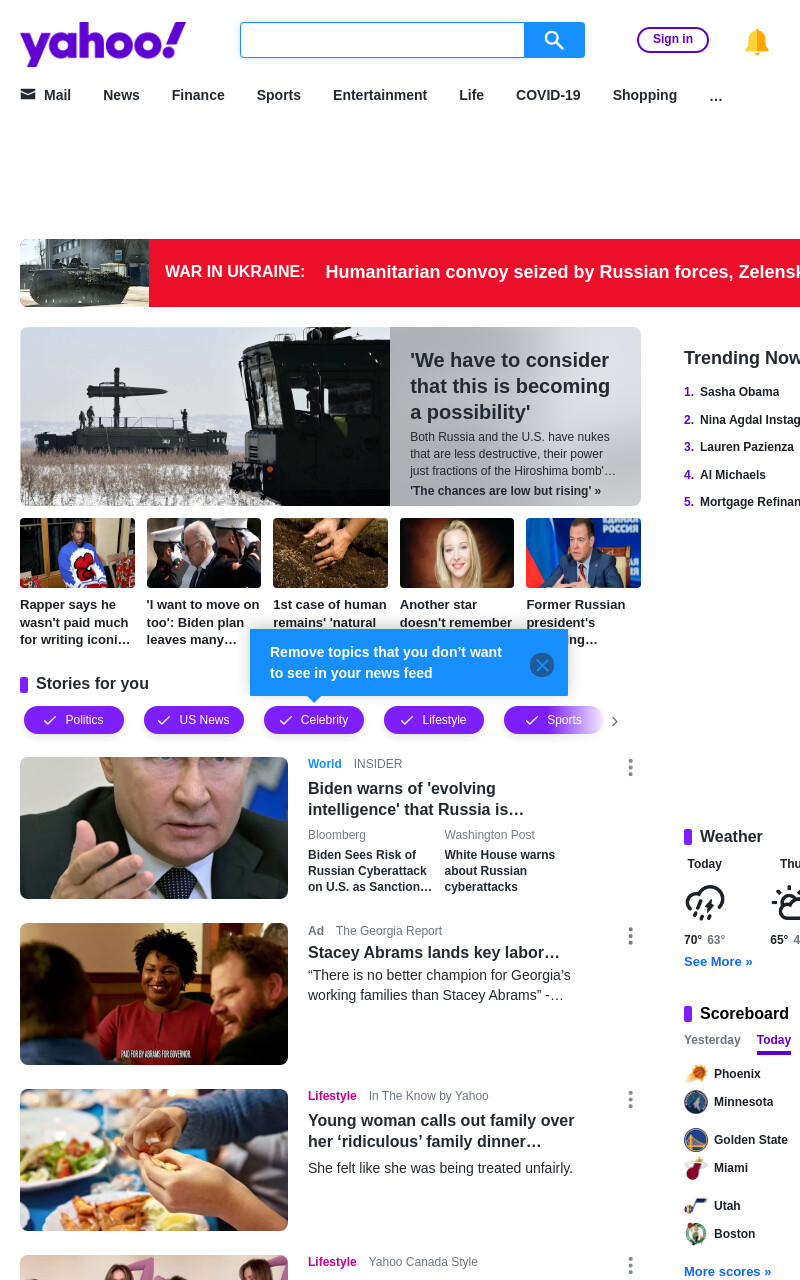
Task: Open options for ridiculous family dinner story
Action: point(630,1100)
